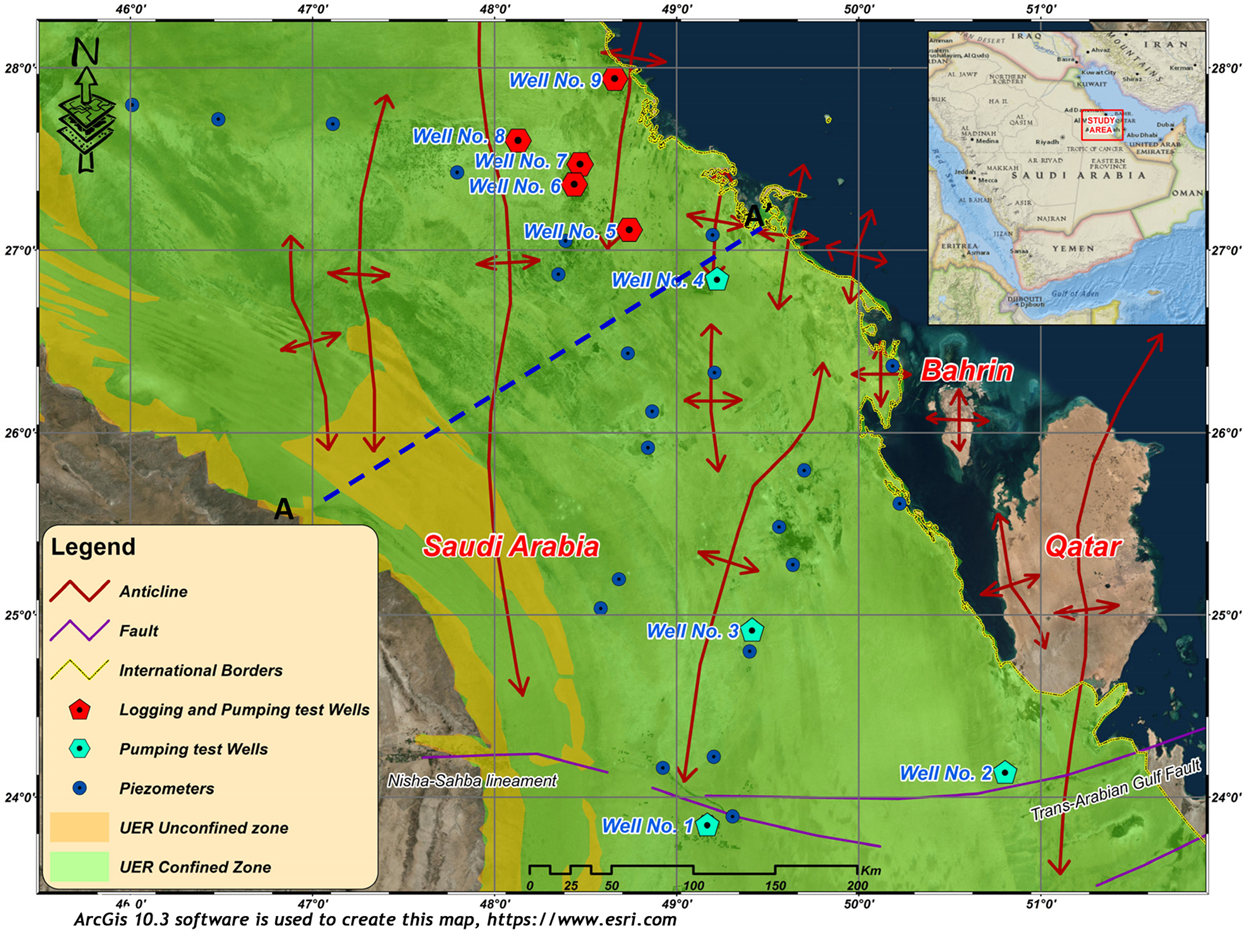Click the 'Well No. 9' label
Viewport: 1243px width, 930px height.
[x=553, y=80]
